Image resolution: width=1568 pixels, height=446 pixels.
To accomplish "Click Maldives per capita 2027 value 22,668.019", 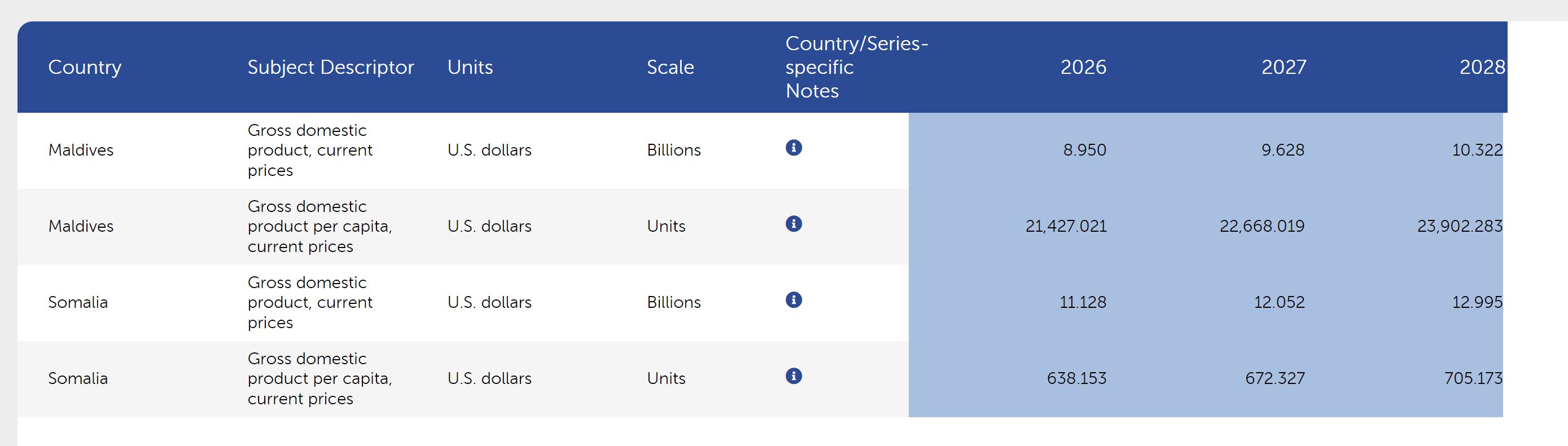I will (x=1262, y=226).
